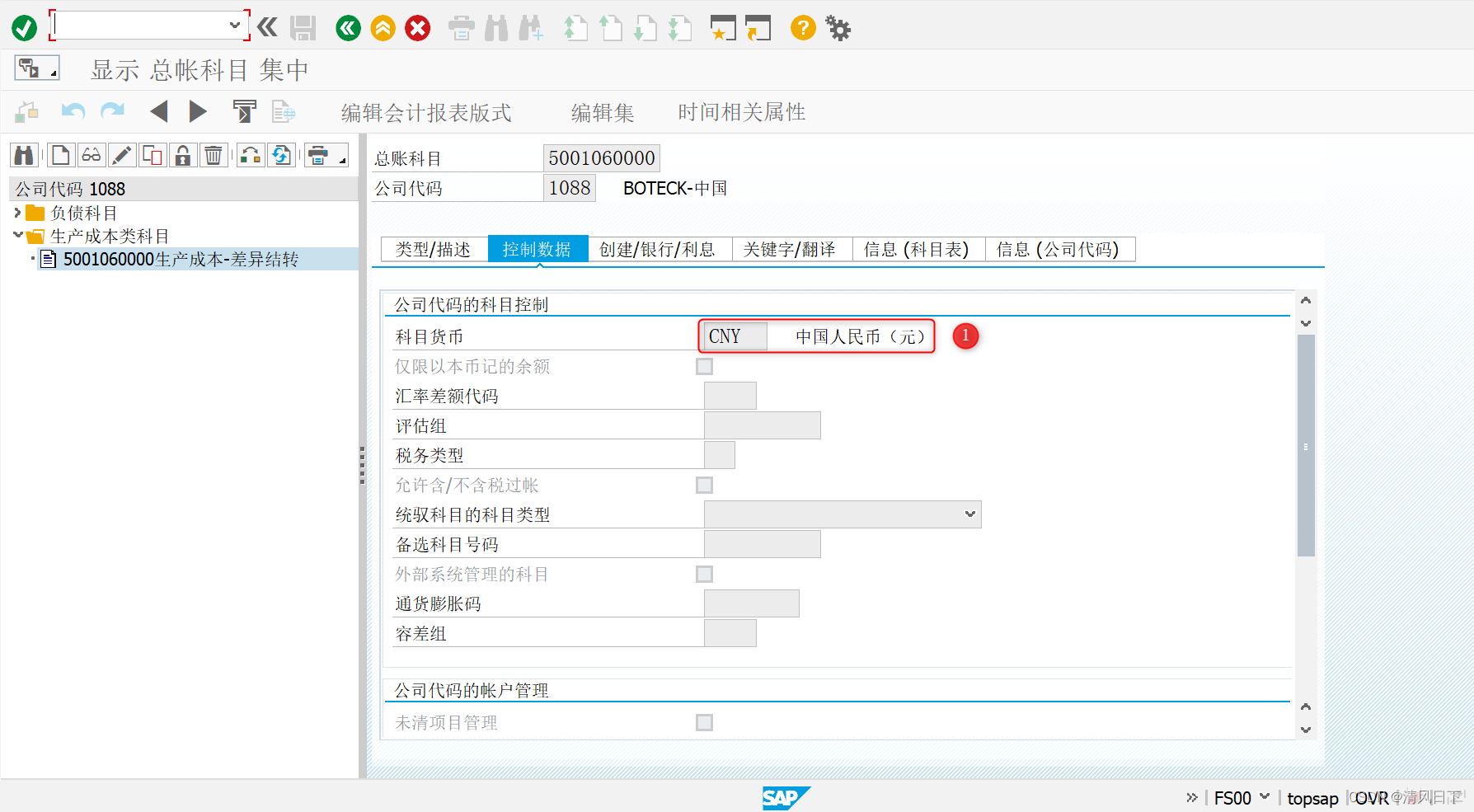This screenshot has height=812, width=1474.
Task: Open local layout settings via the gear icon
Action: point(838,27)
